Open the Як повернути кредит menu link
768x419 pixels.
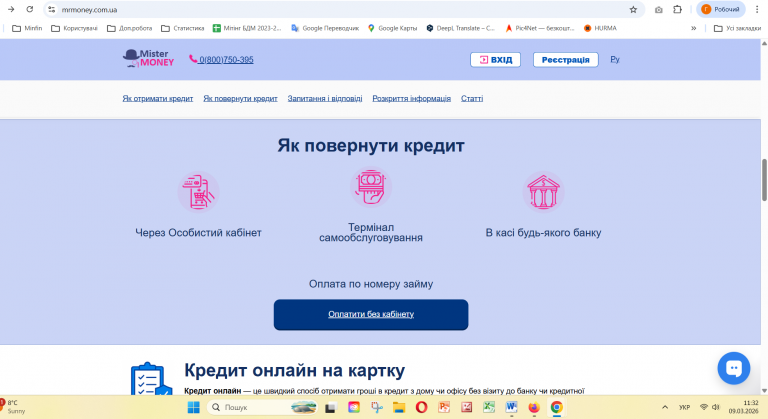[240, 99]
